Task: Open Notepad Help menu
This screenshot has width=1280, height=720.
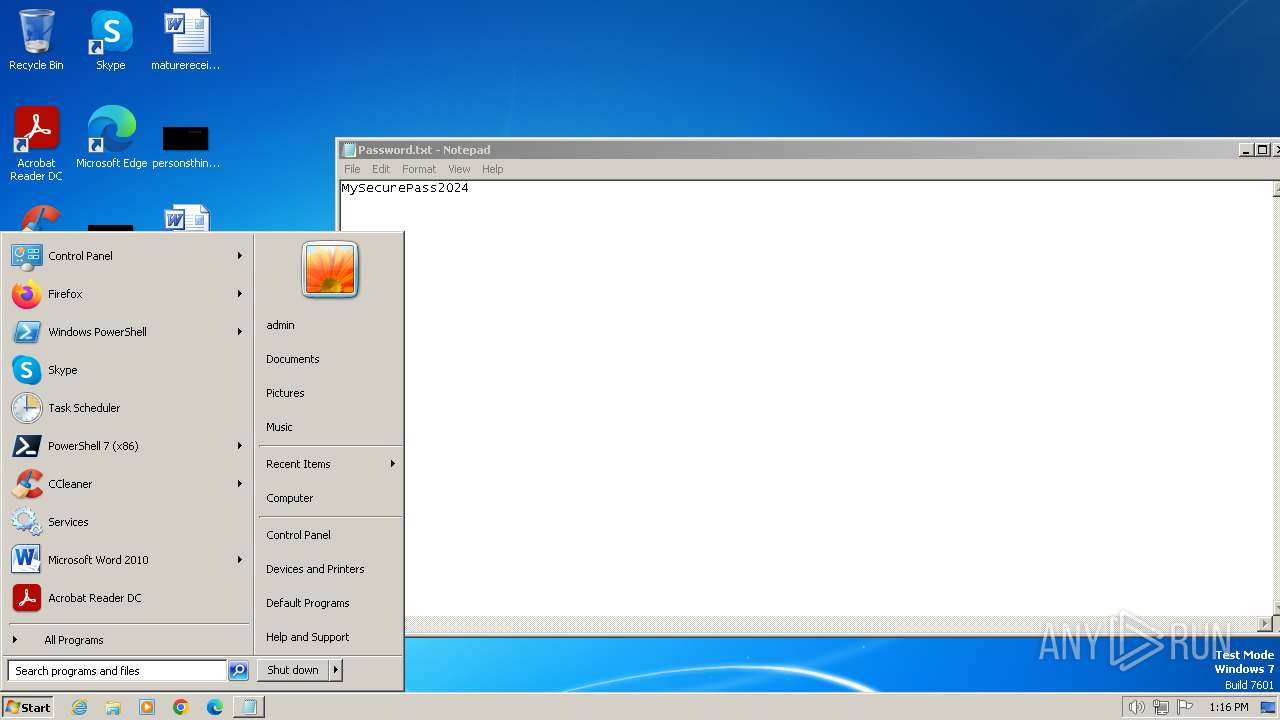Action: [492, 169]
